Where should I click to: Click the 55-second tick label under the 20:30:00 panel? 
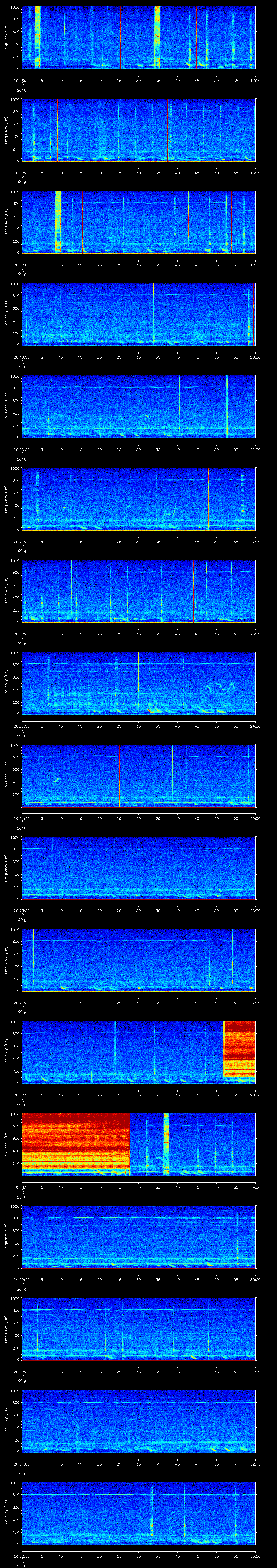click(236, 1372)
